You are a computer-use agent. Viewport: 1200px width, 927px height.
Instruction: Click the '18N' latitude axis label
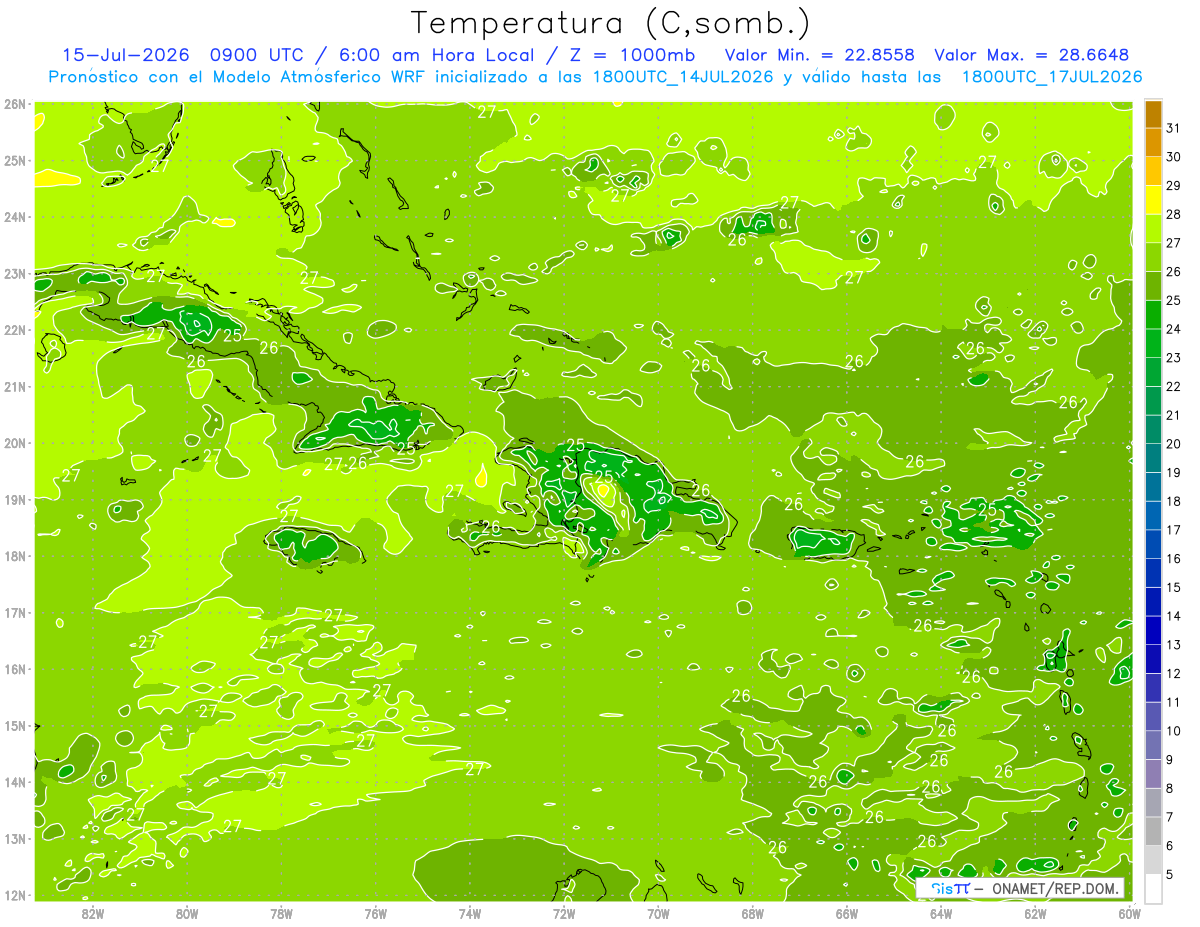[15, 556]
